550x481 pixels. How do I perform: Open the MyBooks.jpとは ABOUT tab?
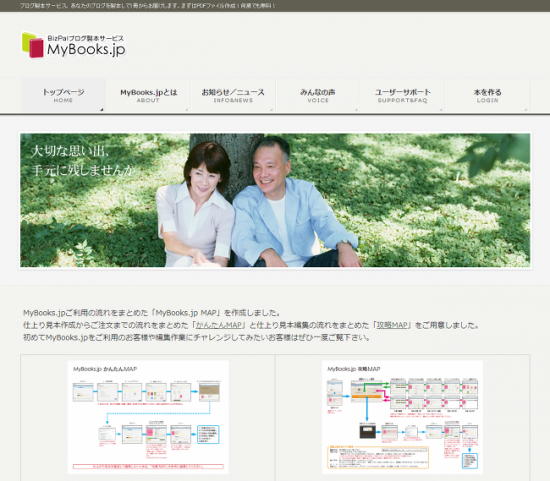click(148, 95)
